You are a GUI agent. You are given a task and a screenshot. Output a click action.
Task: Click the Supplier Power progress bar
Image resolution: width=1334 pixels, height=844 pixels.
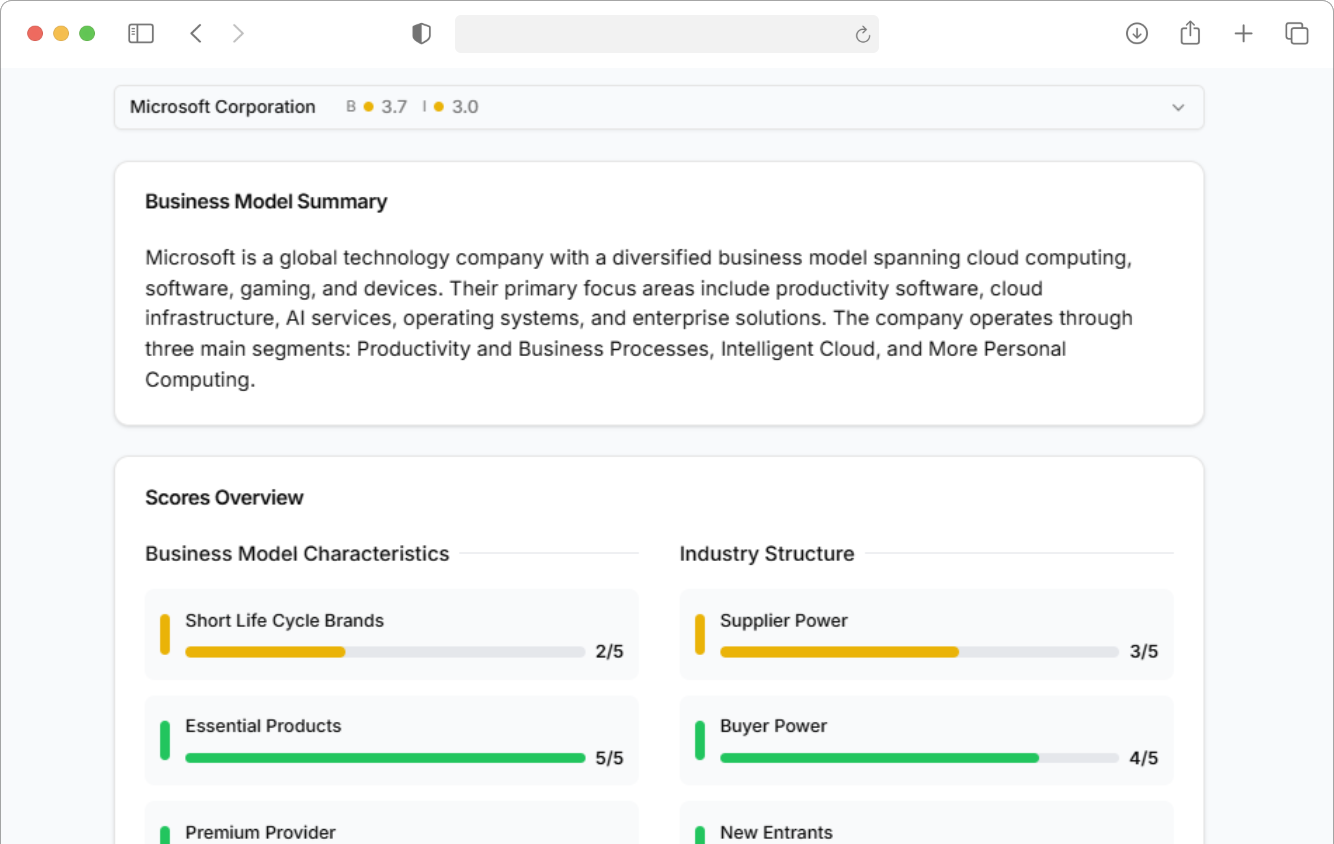[x=919, y=652]
